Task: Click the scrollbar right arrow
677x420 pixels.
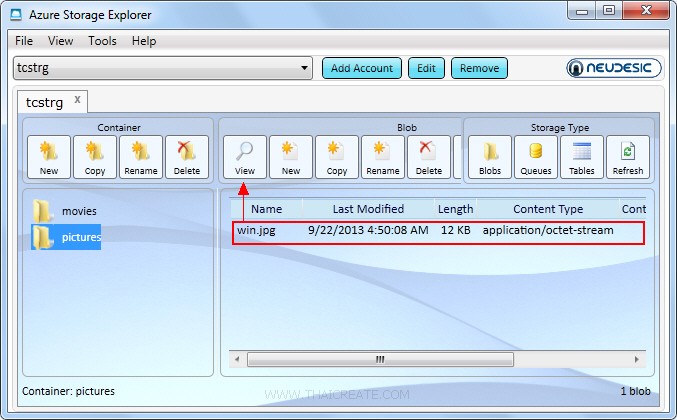Action: tap(637, 359)
